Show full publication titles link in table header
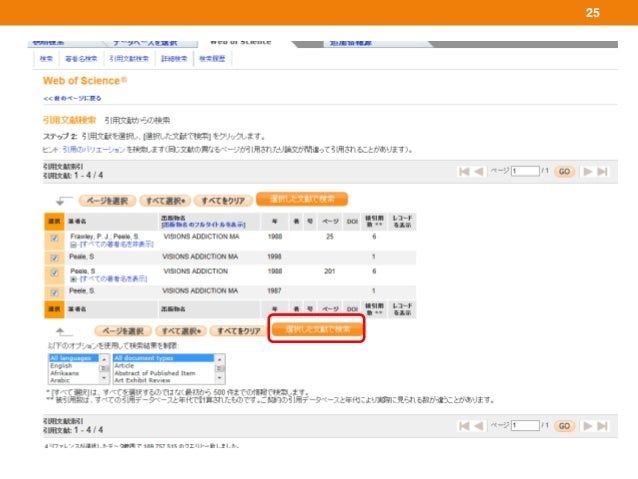 203,225
